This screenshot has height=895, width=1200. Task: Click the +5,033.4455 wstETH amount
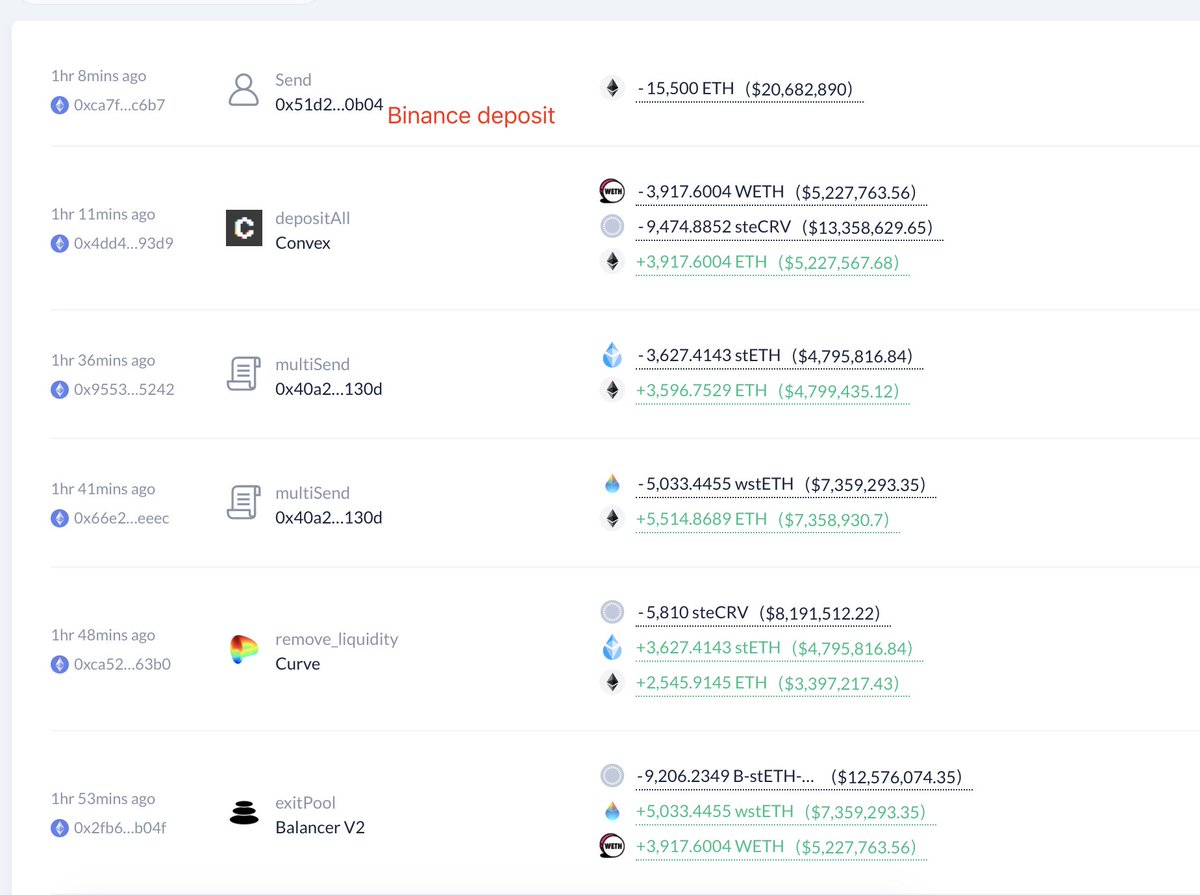(x=714, y=812)
